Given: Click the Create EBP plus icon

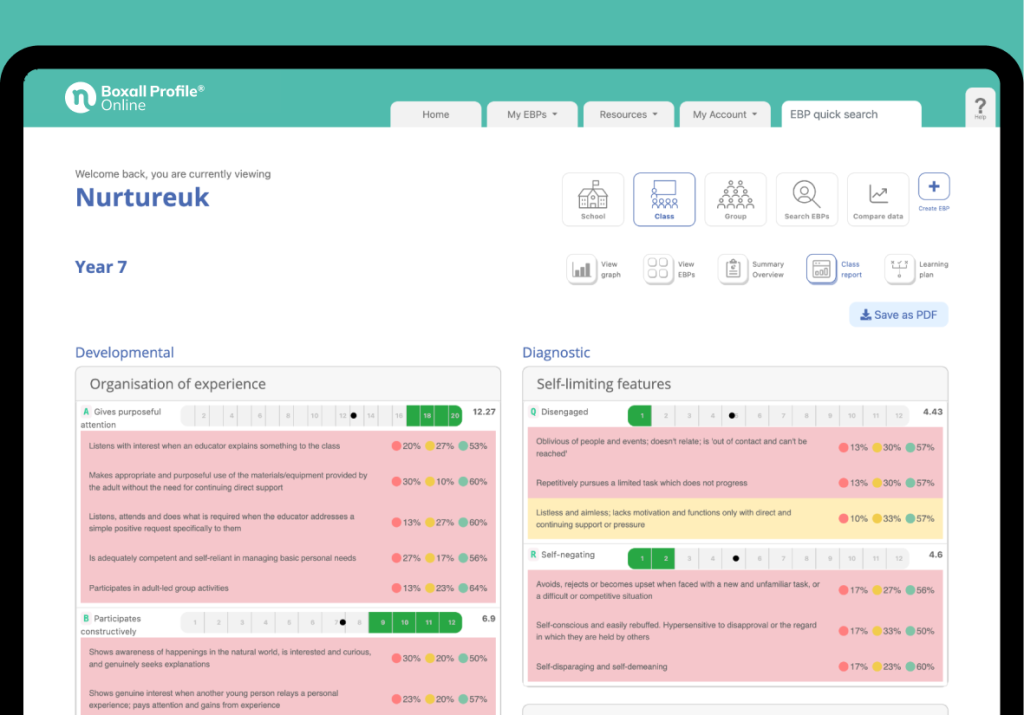Looking at the screenshot, I should [x=933, y=187].
